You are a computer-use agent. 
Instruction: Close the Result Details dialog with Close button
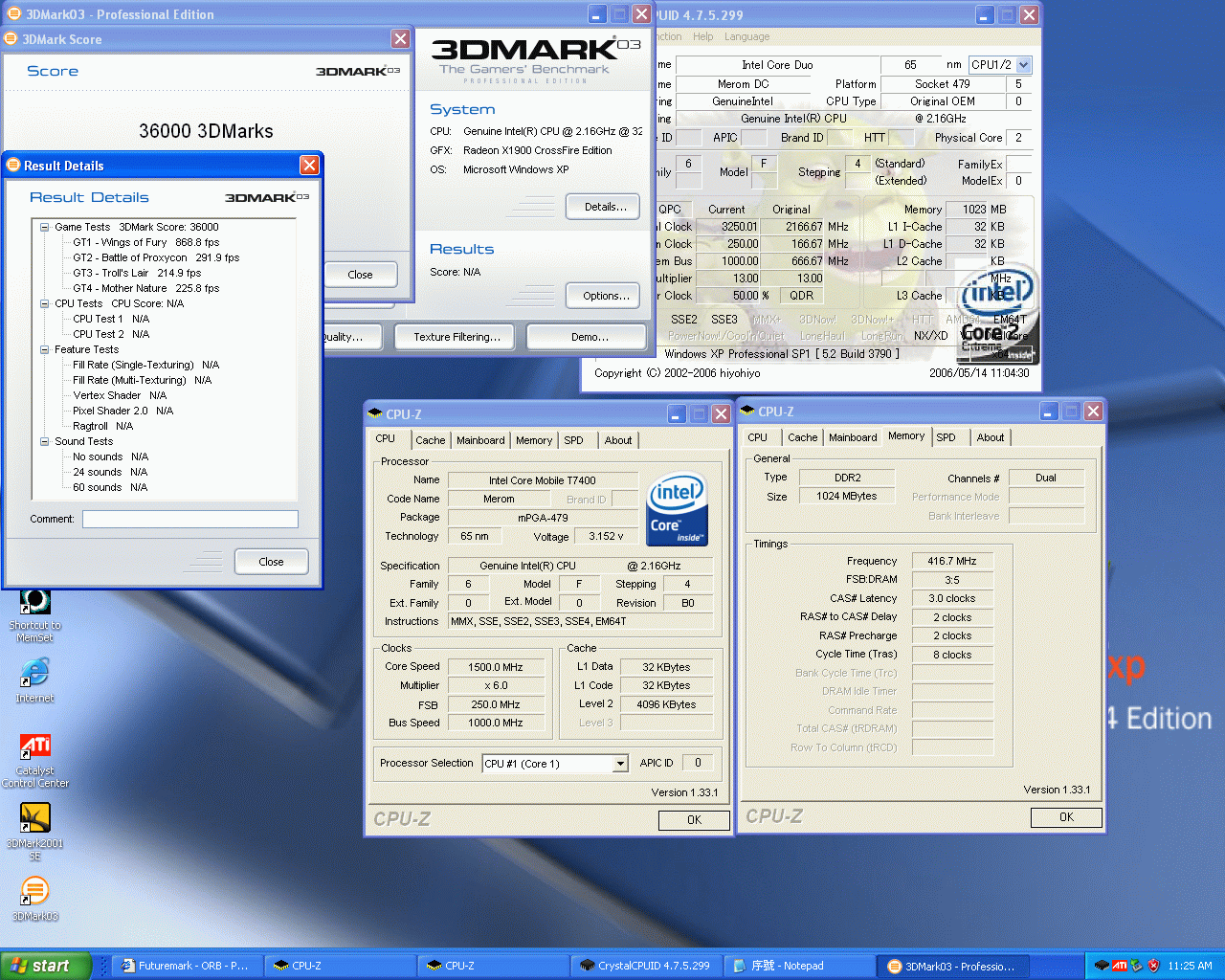click(271, 562)
